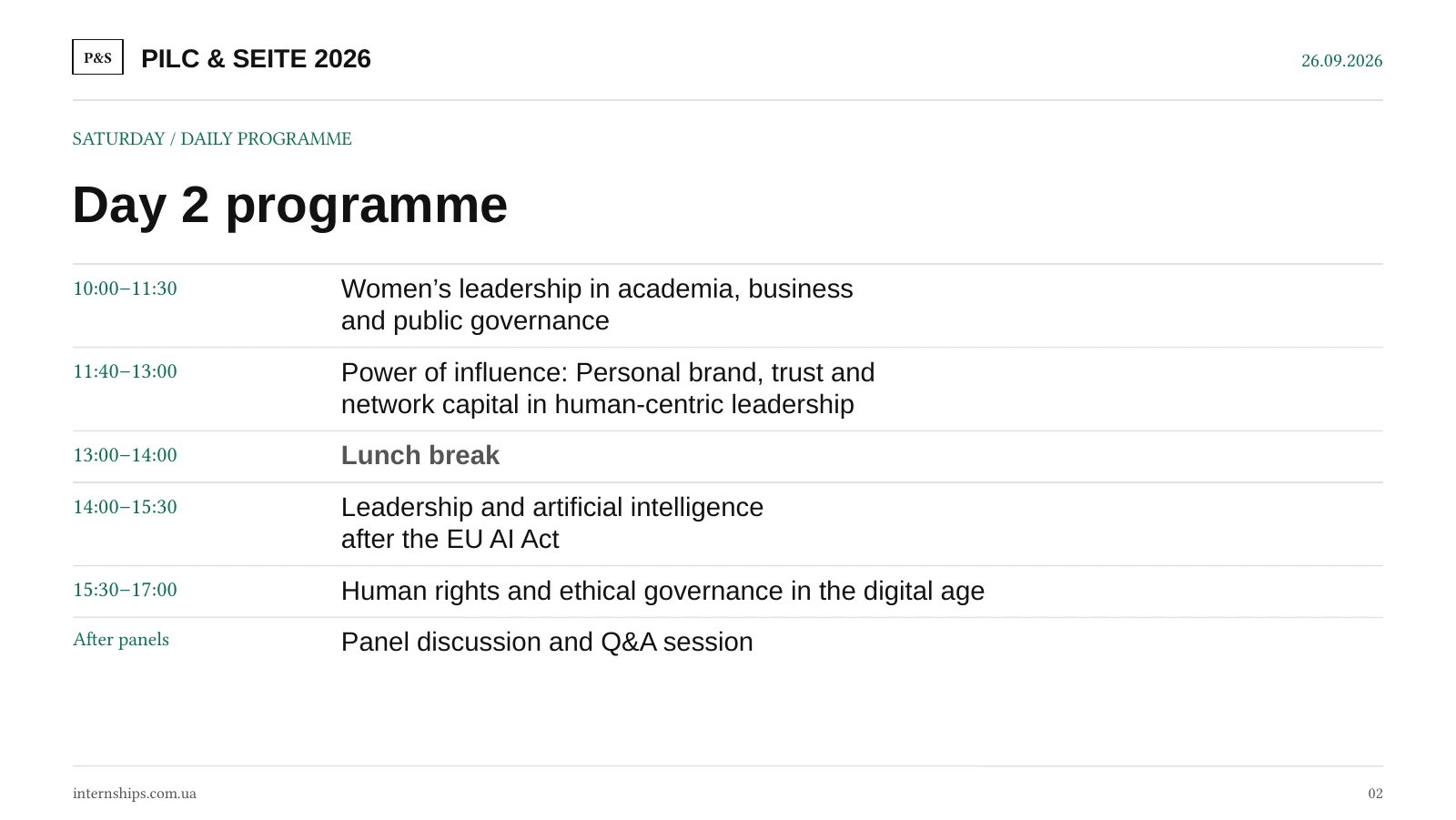Open the Women's leadership in academia session
The width and height of the screenshot is (1456, 820).
pyautogui.click(x=597, y=305)
